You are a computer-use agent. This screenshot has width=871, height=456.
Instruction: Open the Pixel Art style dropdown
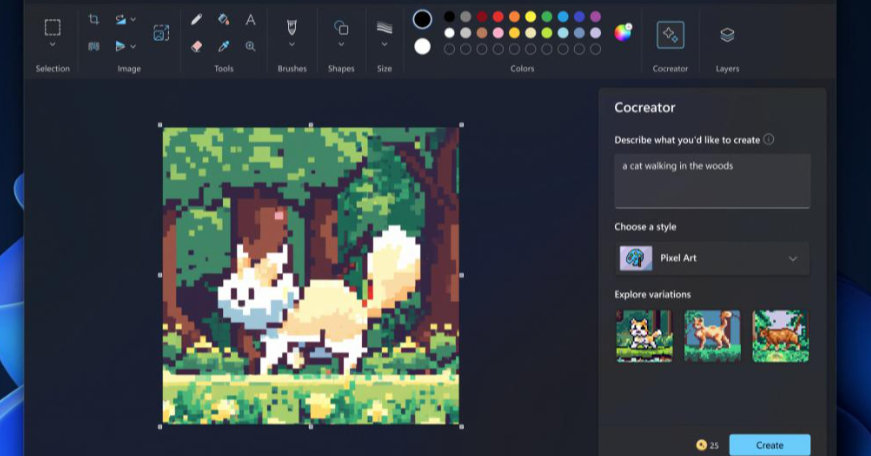coord(712,258)
